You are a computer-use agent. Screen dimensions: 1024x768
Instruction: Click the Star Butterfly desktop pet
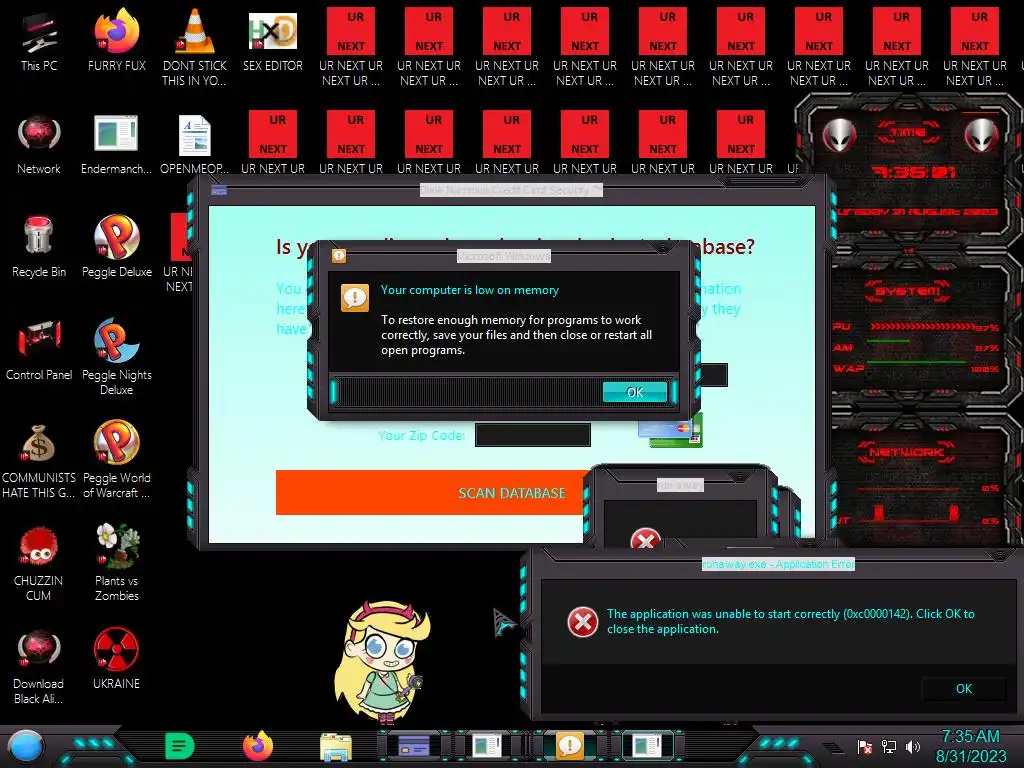tap(381, 660)
